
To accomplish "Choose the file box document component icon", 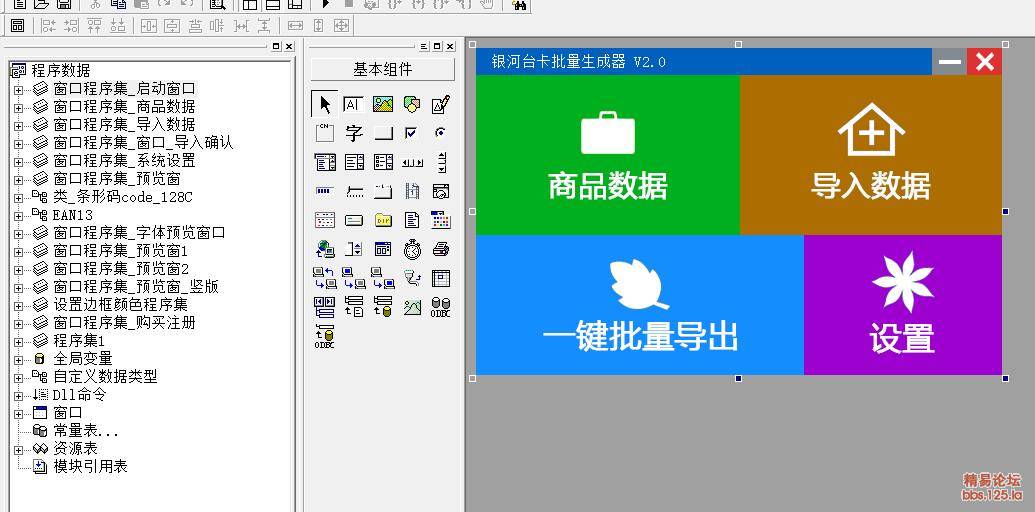I will pyautogui.click(x=412, y=220).
